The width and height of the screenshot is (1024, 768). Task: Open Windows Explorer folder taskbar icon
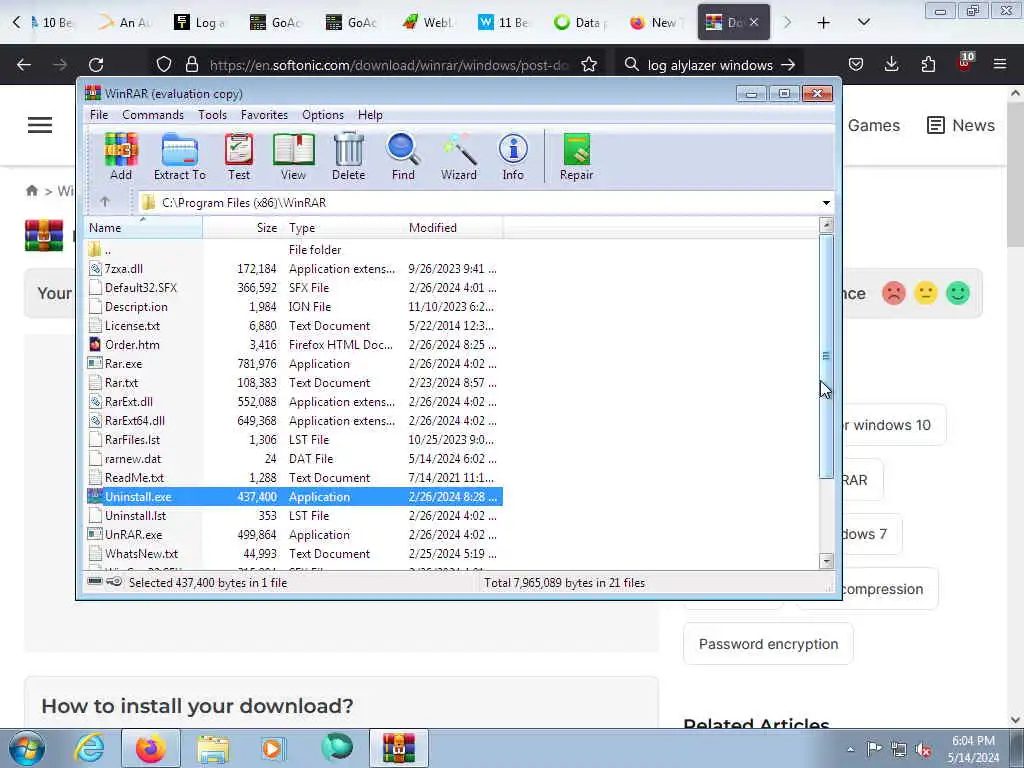pos(213,748)
